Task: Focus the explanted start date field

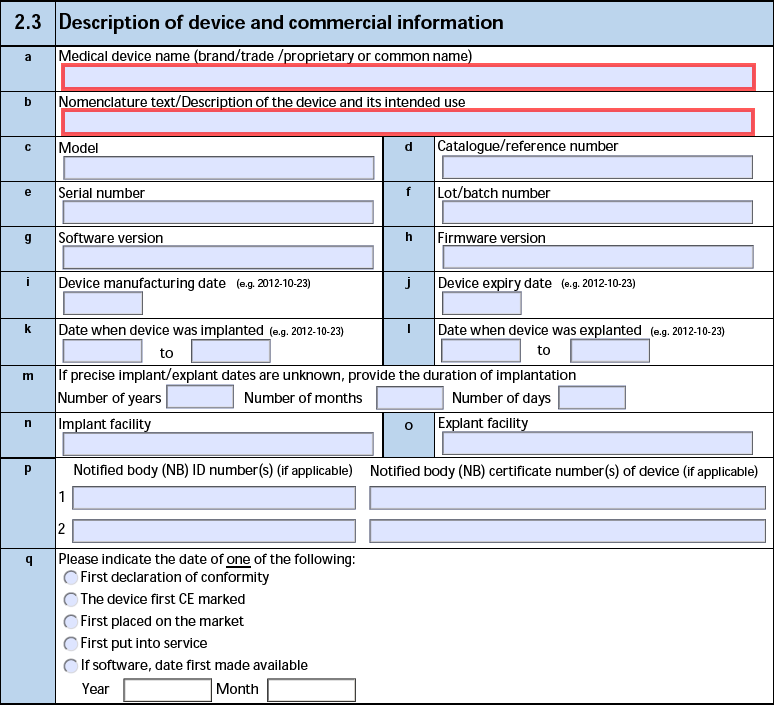Action: click(481, 351)
